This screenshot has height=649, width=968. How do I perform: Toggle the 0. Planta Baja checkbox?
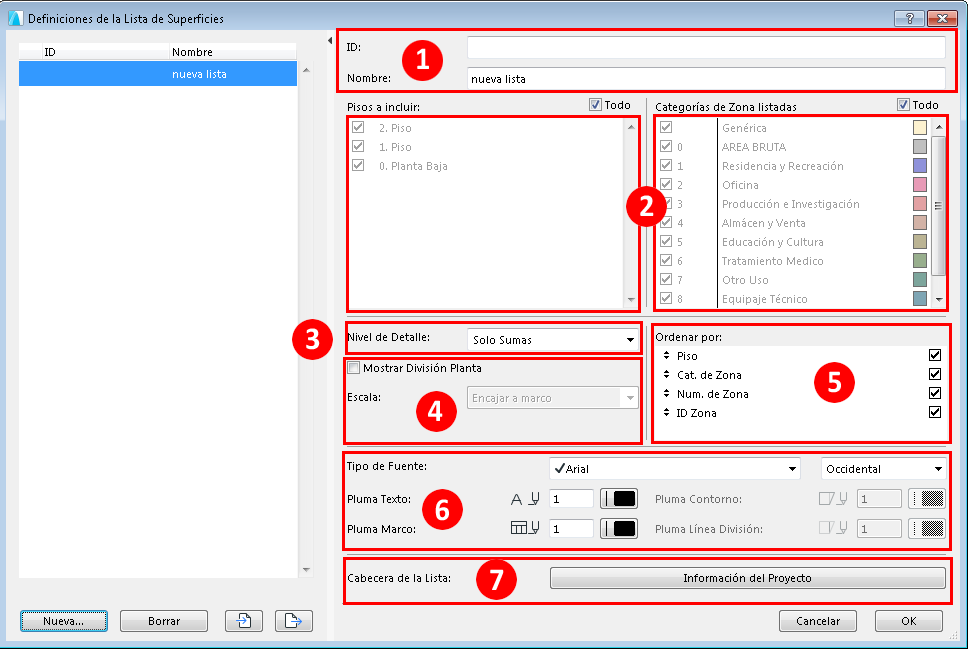(358, 165)
